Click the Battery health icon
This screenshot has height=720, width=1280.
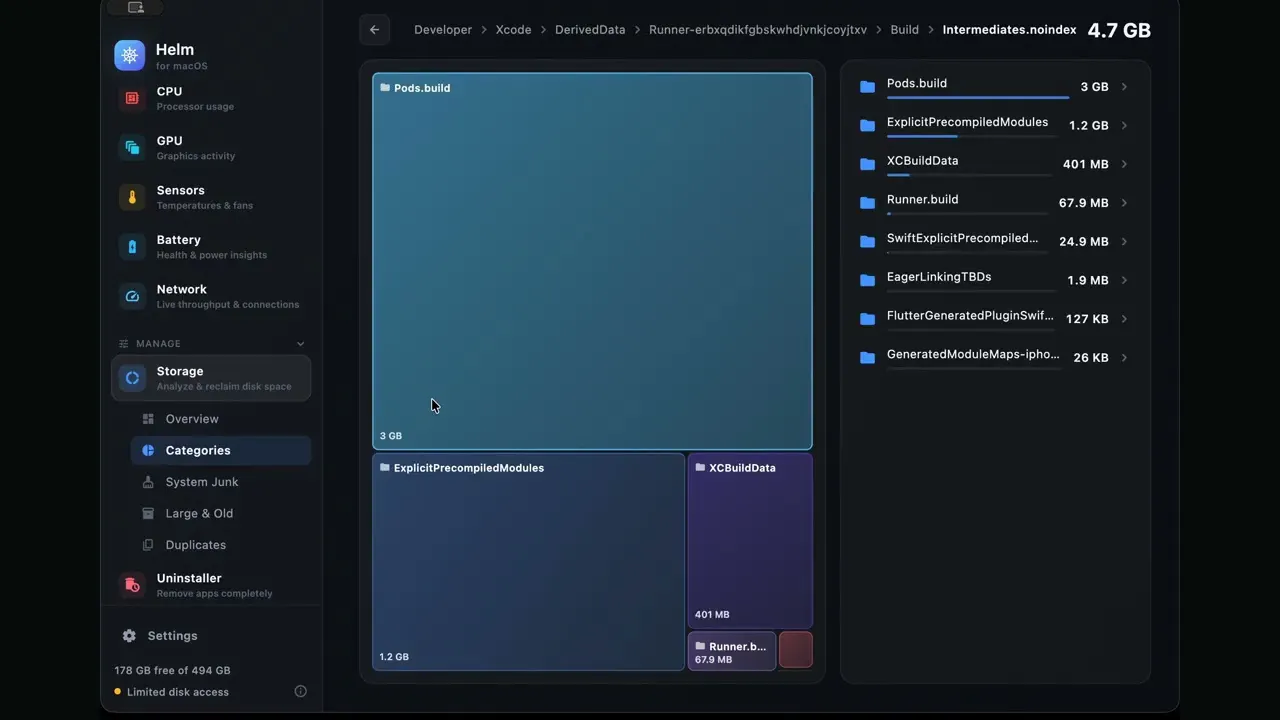click(x=132, y=247)
